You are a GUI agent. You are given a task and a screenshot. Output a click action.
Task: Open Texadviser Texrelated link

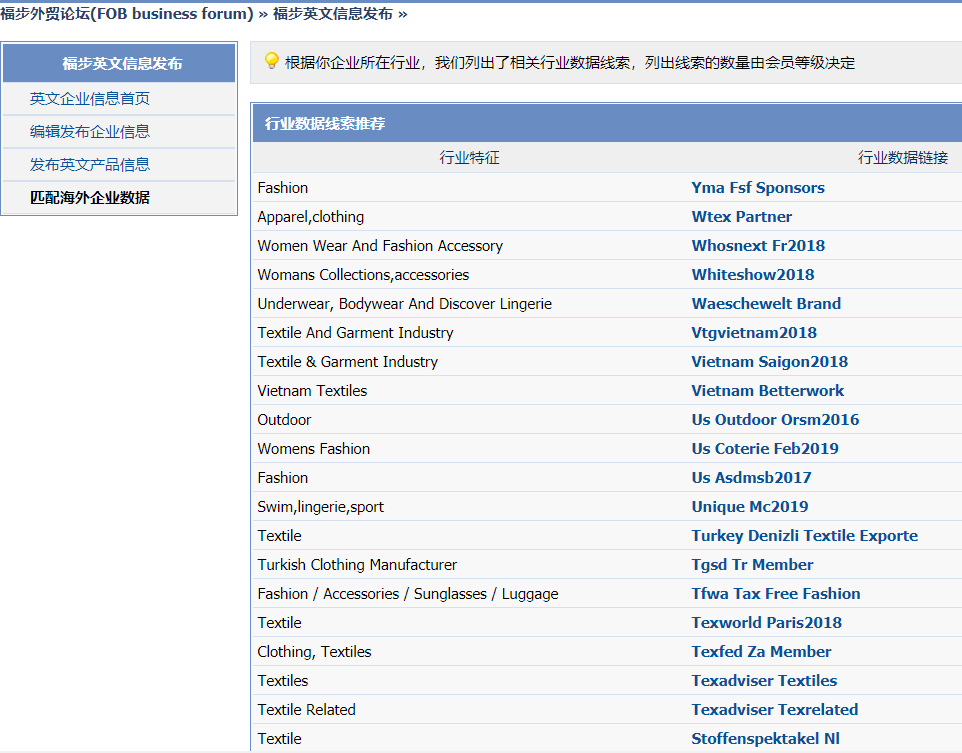coord(774,709)
